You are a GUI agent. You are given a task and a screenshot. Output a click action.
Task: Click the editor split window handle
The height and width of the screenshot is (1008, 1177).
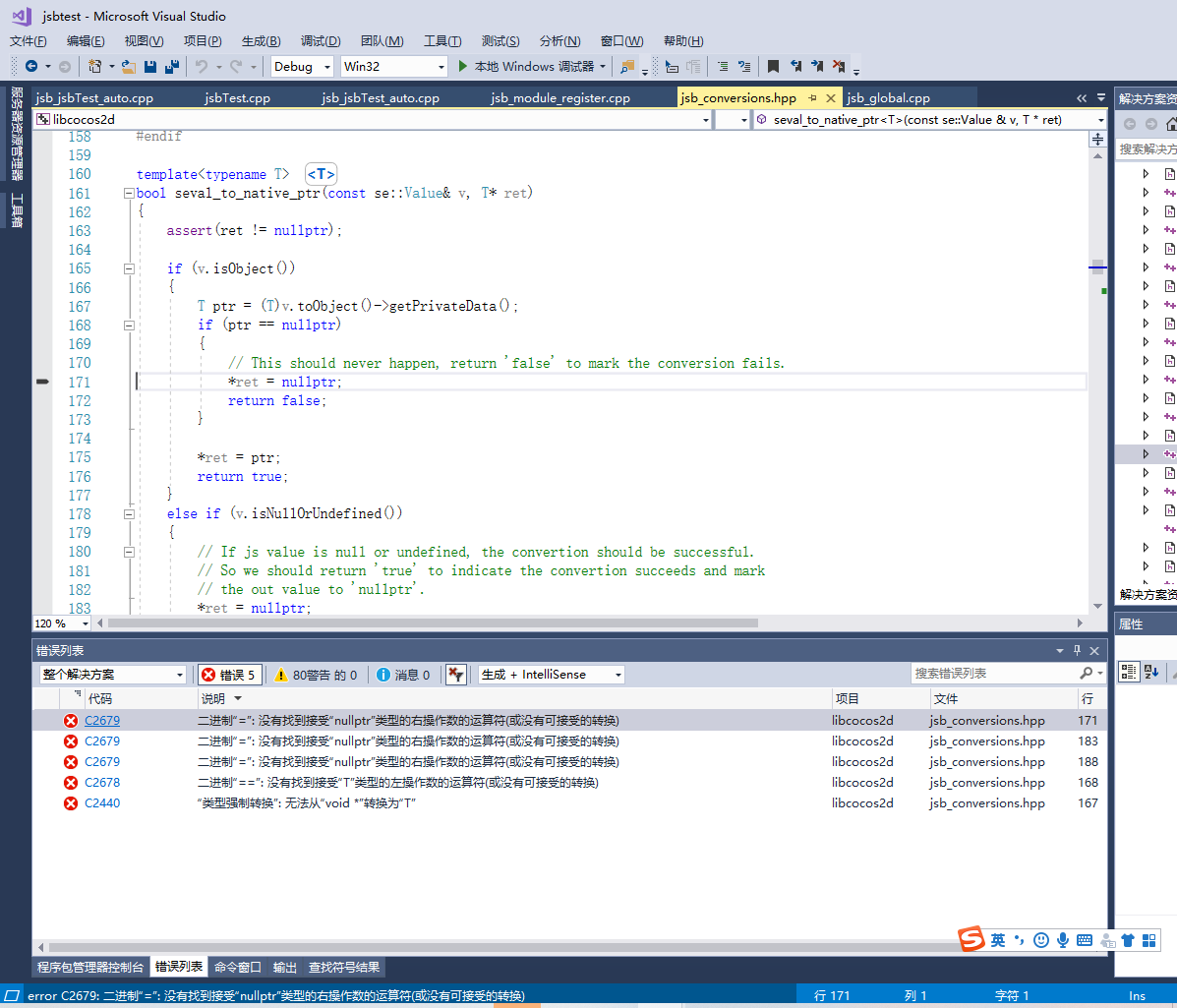1097,139
